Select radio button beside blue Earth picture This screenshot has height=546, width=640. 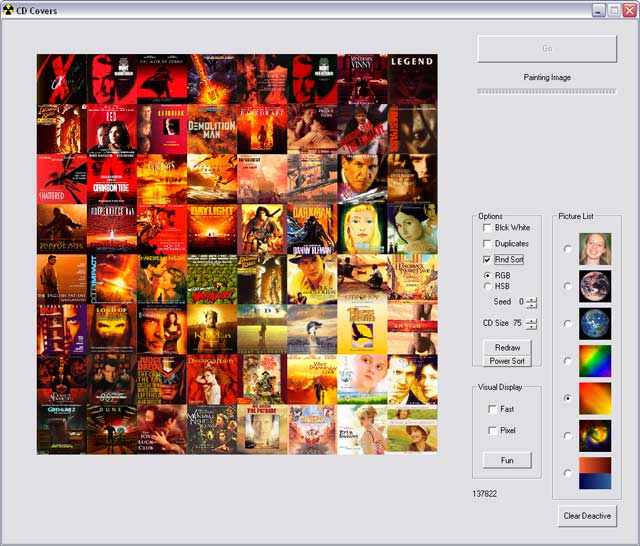tap(567, 324)
